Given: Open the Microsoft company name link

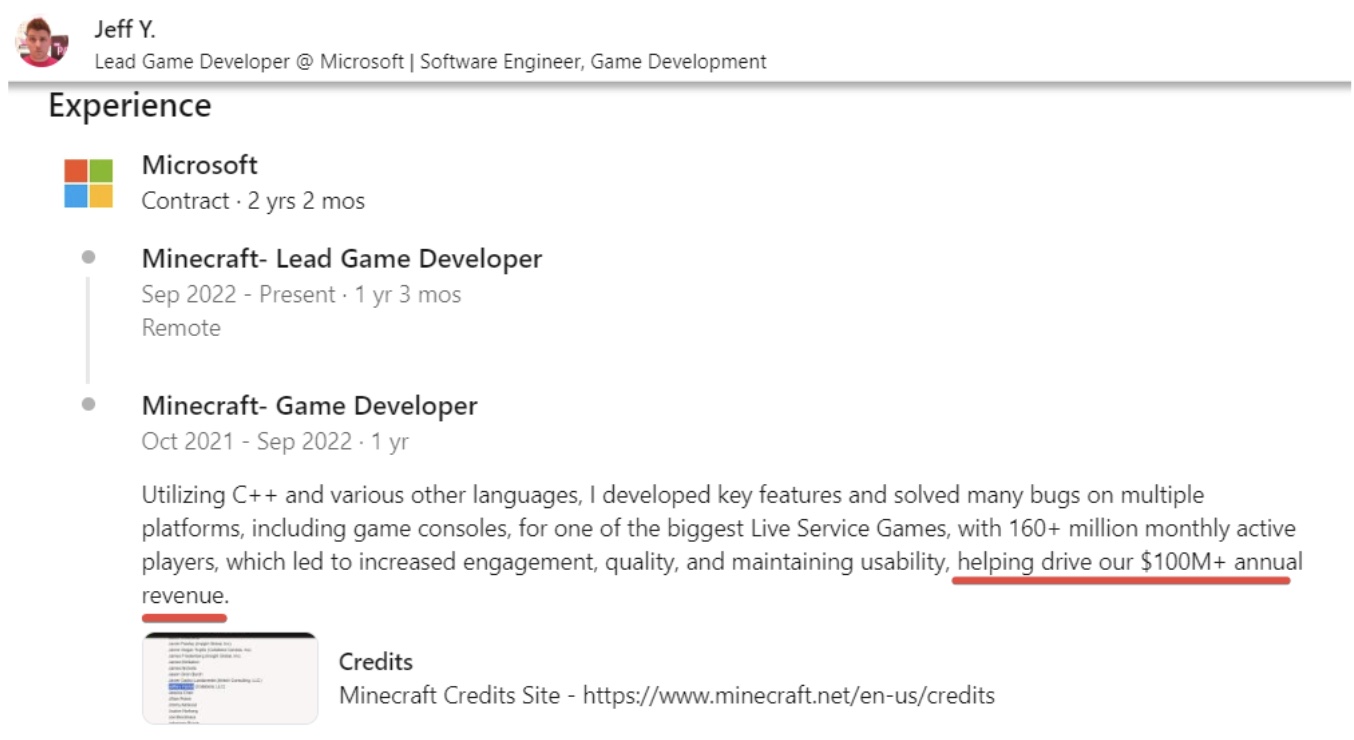Looking at the screenshot, I should 200,165.
